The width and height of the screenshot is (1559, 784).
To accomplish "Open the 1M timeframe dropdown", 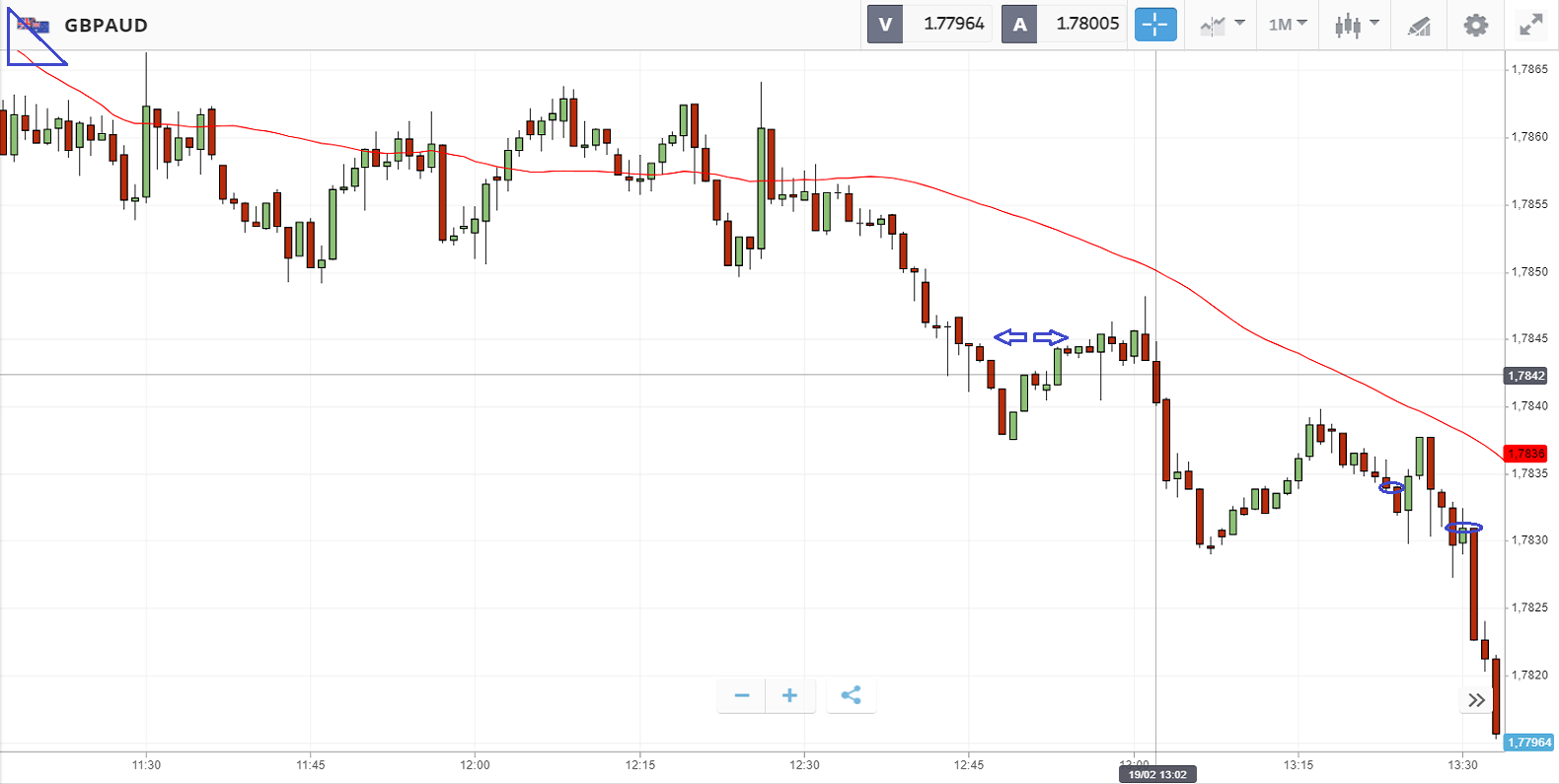I will point(1288,25).
